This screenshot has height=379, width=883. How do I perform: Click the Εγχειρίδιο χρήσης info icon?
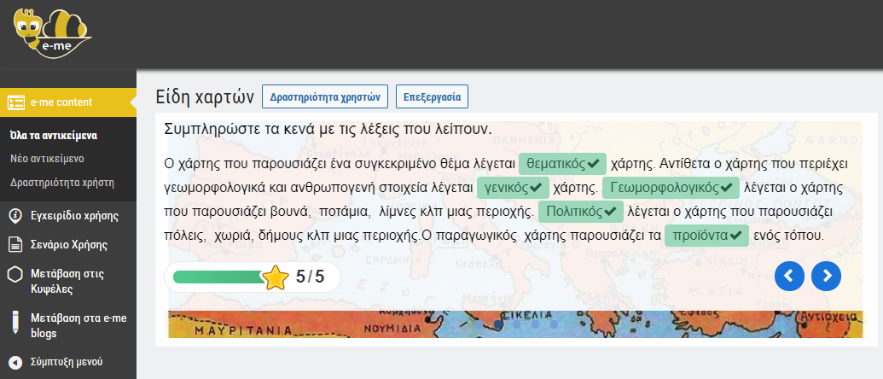16,216
